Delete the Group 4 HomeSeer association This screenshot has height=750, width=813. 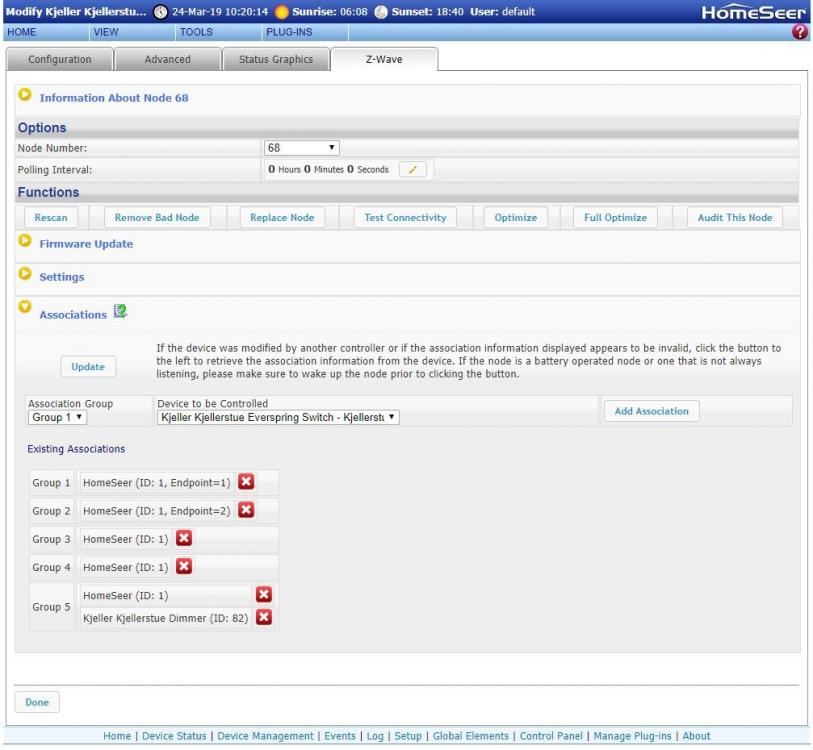pos(184,567)
